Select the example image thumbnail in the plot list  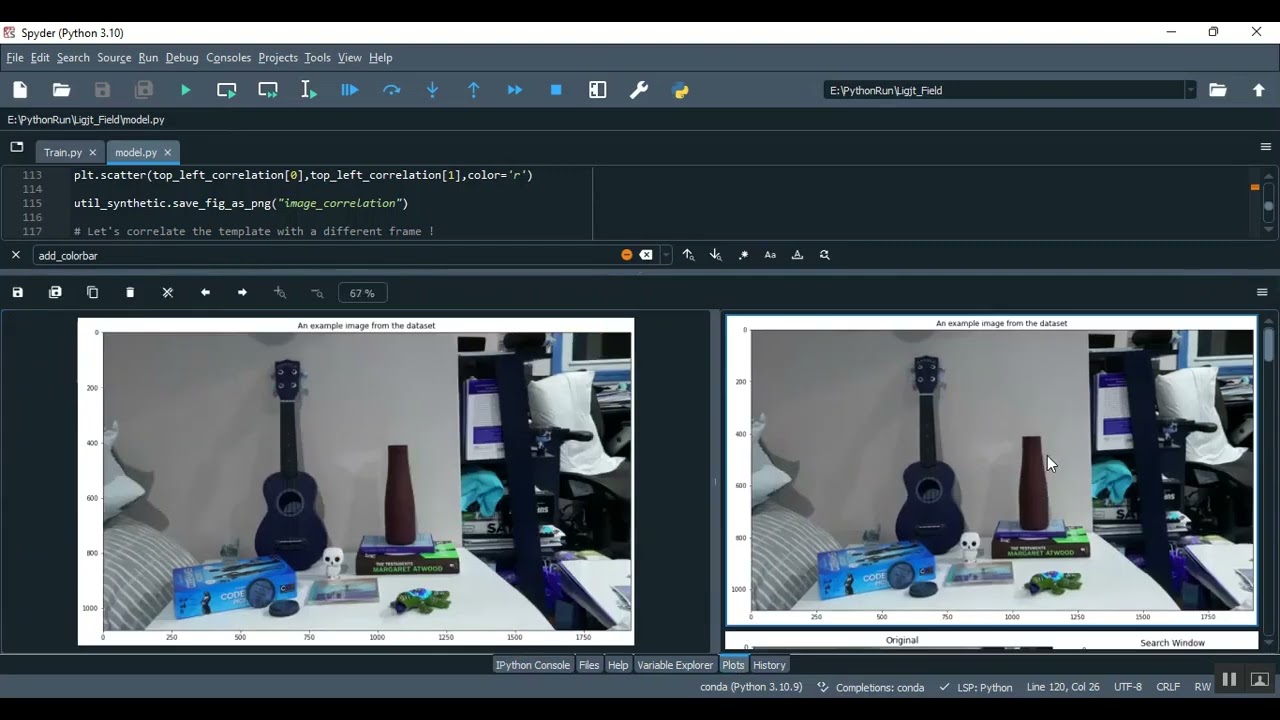pos(991,471)
